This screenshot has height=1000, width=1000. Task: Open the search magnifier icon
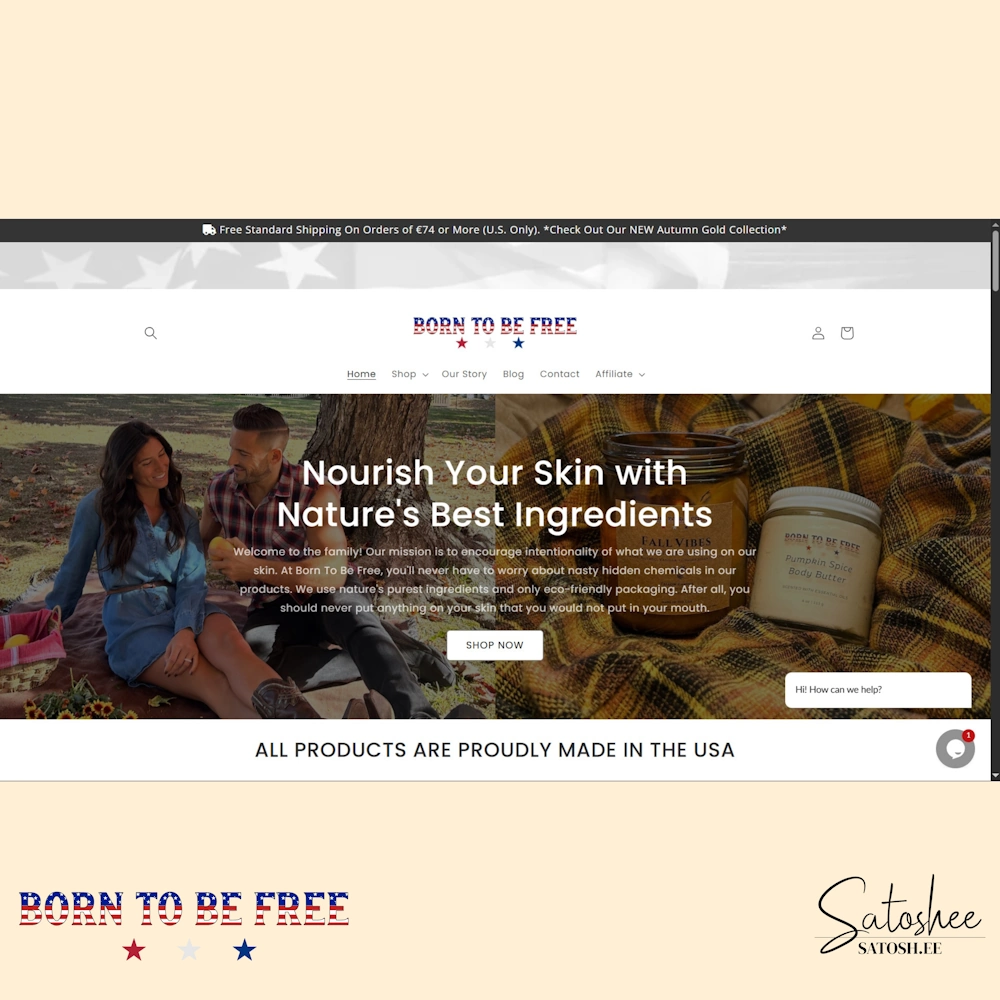[x=151, y=333]
